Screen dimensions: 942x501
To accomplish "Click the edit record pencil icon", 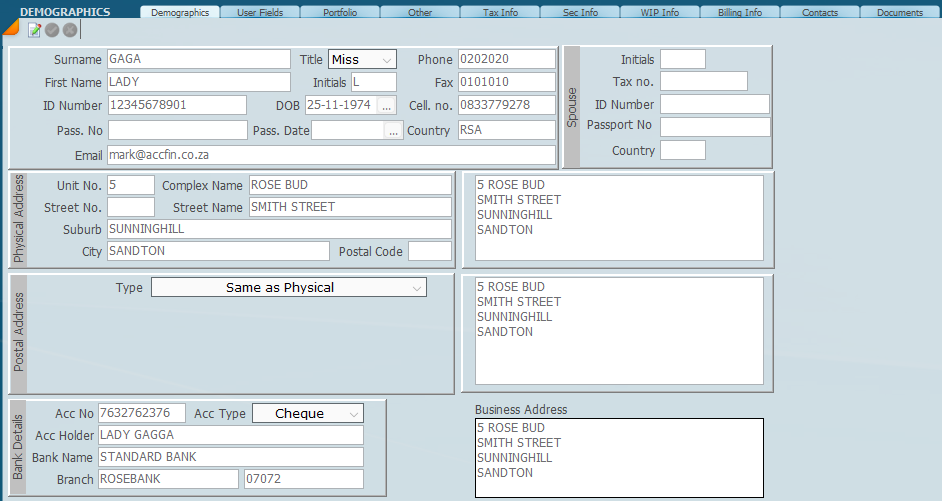I will (x=35, y=30).
